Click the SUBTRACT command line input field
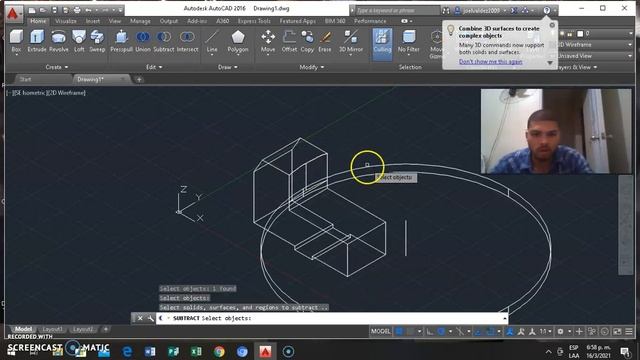Screen dimensions: 640x360 click(332, 318)
